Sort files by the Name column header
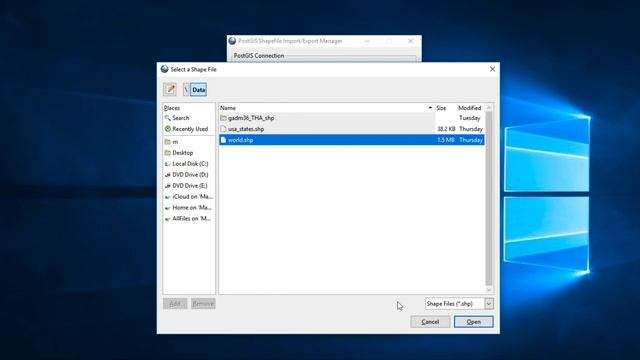The image size is (640, 360). pyautogui.click(x=327, y=108)
